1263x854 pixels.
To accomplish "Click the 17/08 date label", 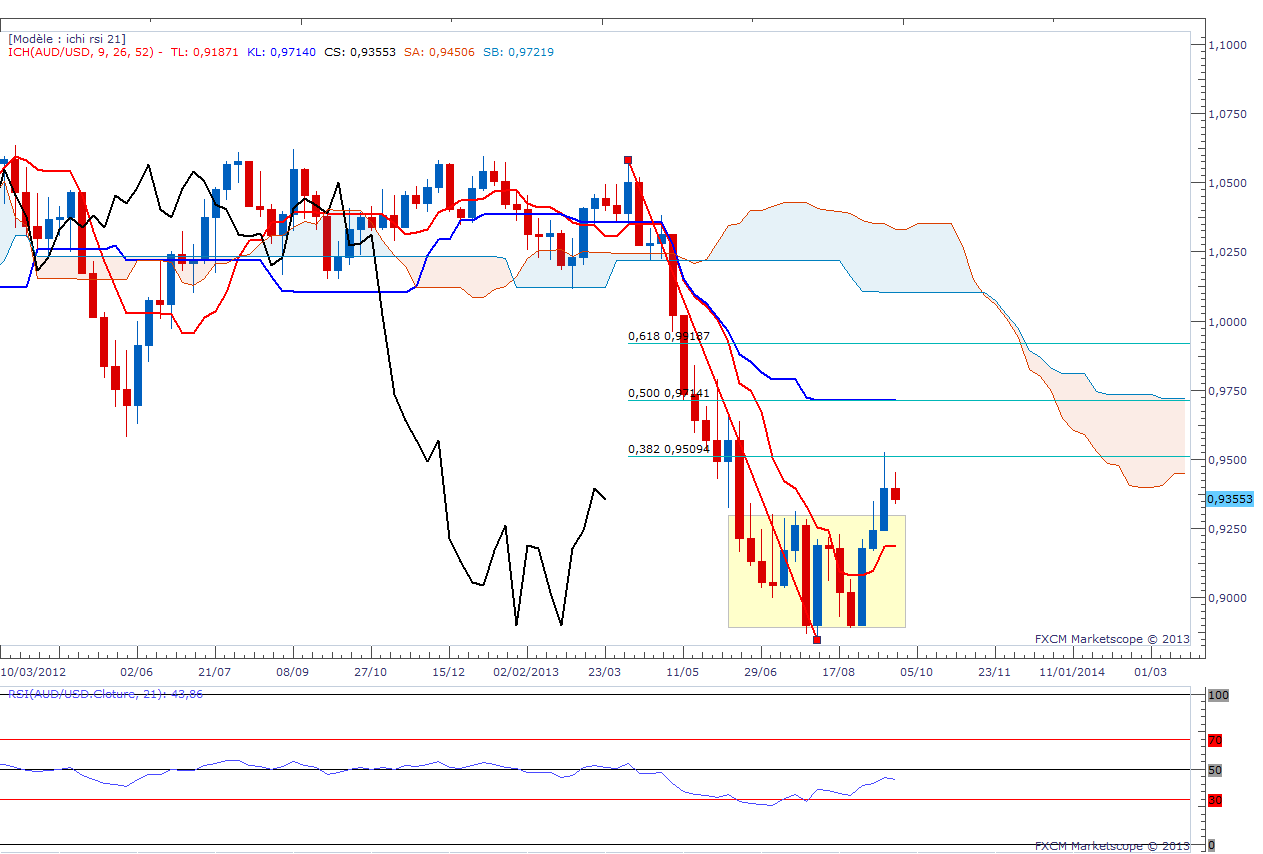I will pyautogui.click(x=839, y=672).
